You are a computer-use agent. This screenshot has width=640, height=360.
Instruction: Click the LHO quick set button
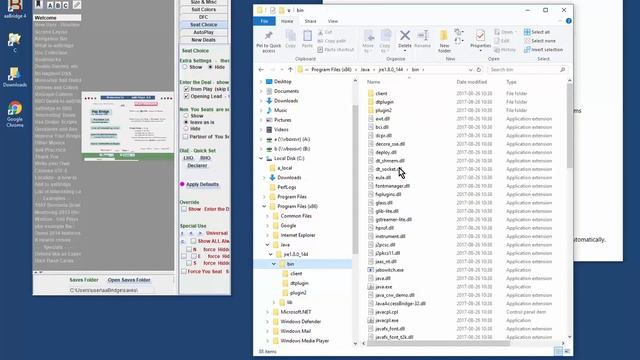pos(188,158)
